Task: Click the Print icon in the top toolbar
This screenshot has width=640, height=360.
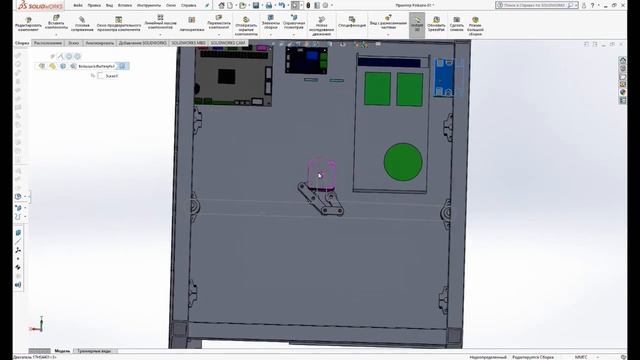Action: 269,5
